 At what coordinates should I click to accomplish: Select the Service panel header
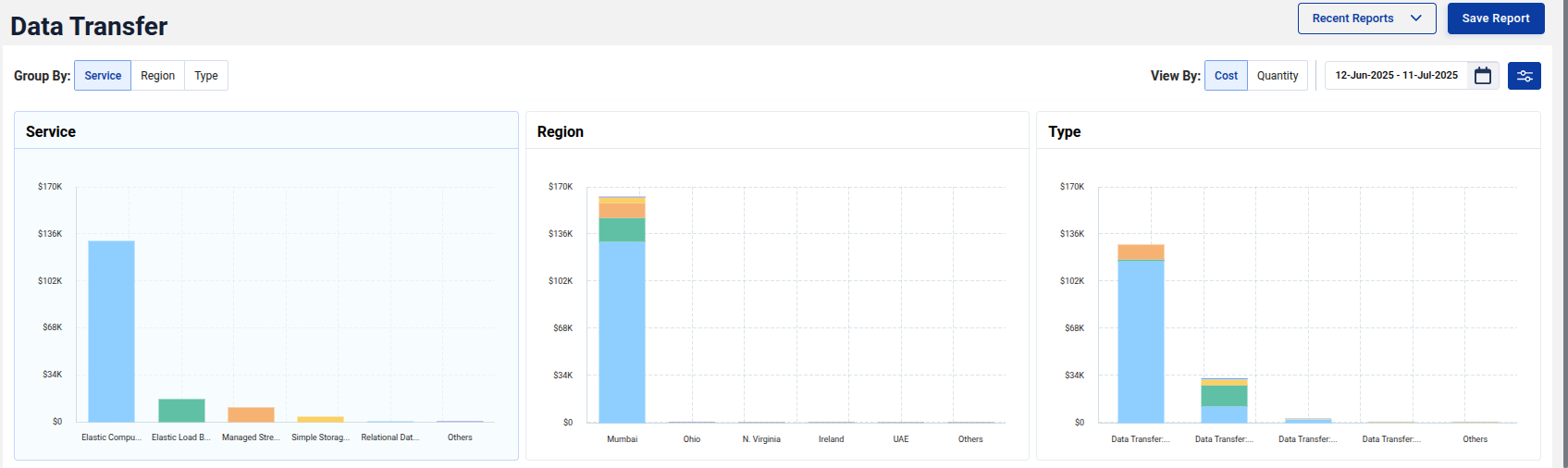tap(51, 131)
